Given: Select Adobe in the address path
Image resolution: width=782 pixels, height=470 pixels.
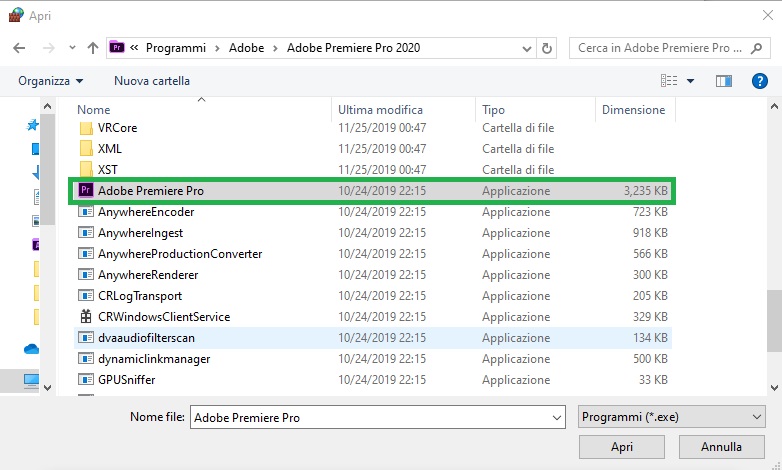Looking at the screenshot, I should click(246, 48).
